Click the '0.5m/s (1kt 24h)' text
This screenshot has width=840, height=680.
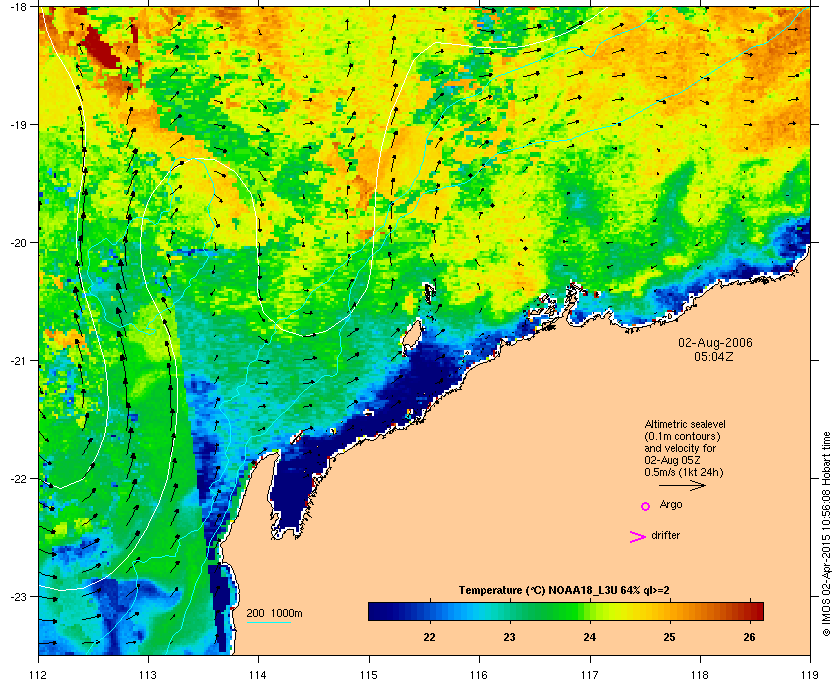(x=684, y=473)
